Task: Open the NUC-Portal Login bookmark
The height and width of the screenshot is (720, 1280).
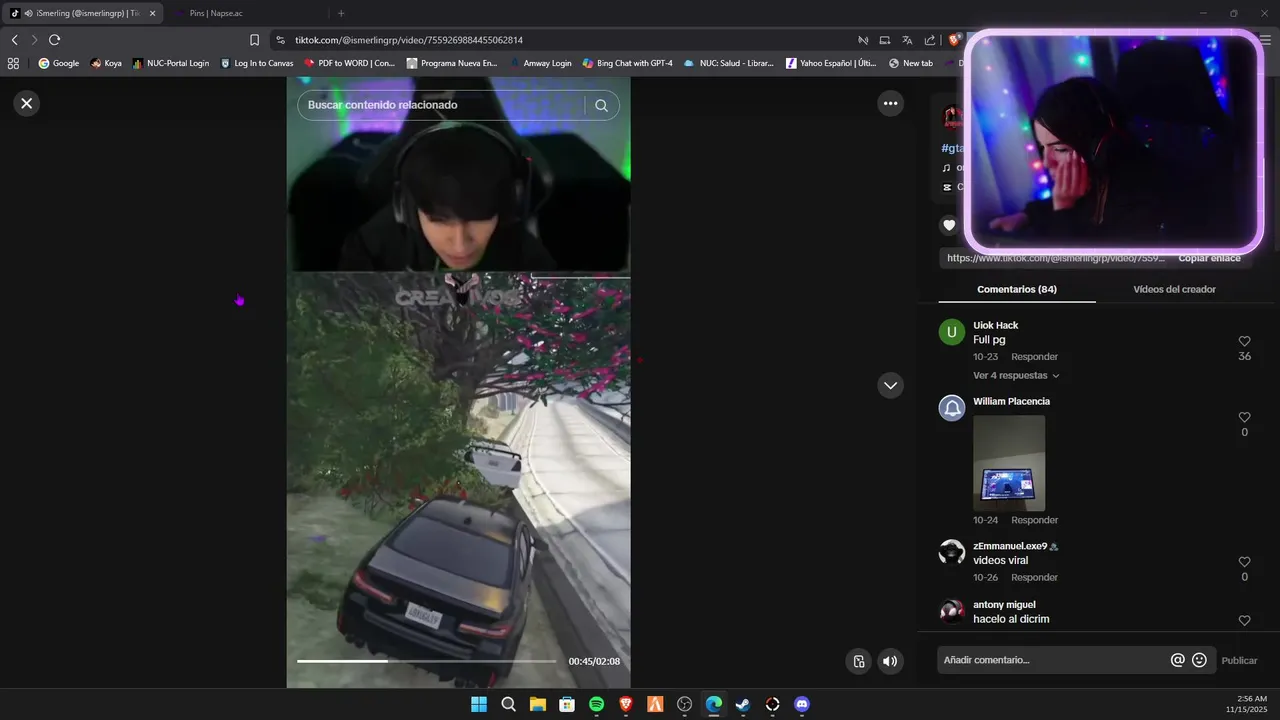Action: (171, 63)
